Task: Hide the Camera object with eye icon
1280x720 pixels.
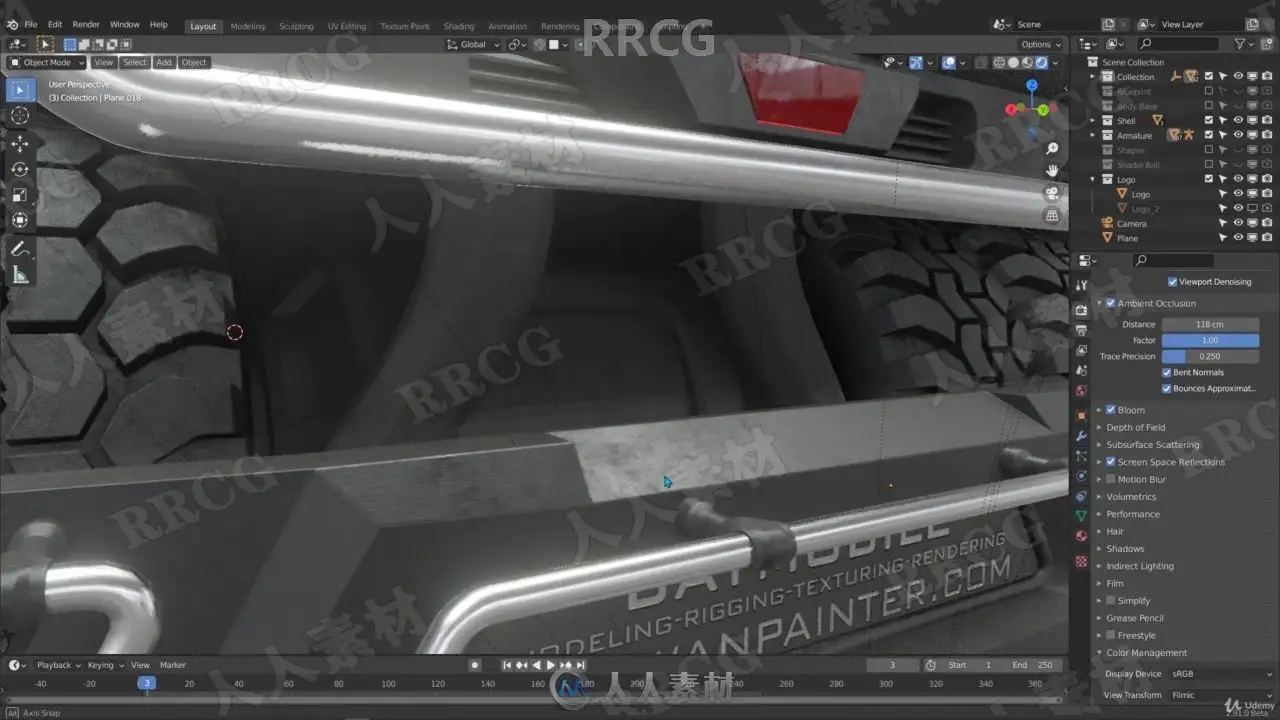Action: coord(1238,223)
